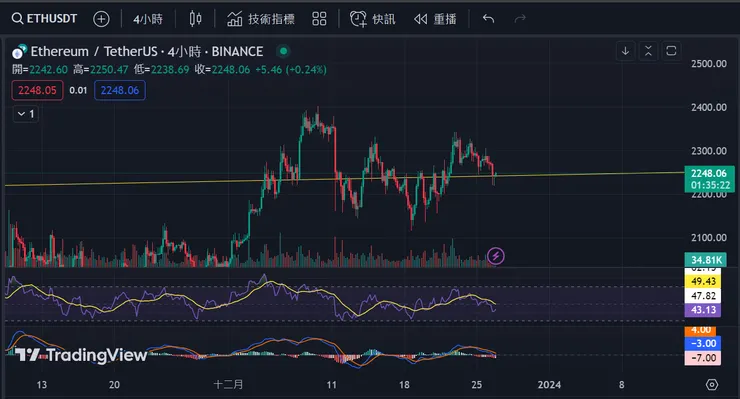740x399 pixels.
Task: Click the purple lightning event marker
Action: click(x=496, y=256)
